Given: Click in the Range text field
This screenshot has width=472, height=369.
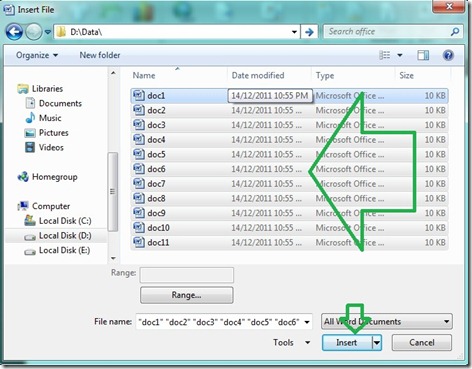Looking at the screenshot, I should pyautogui.click(x=187, y=275).
